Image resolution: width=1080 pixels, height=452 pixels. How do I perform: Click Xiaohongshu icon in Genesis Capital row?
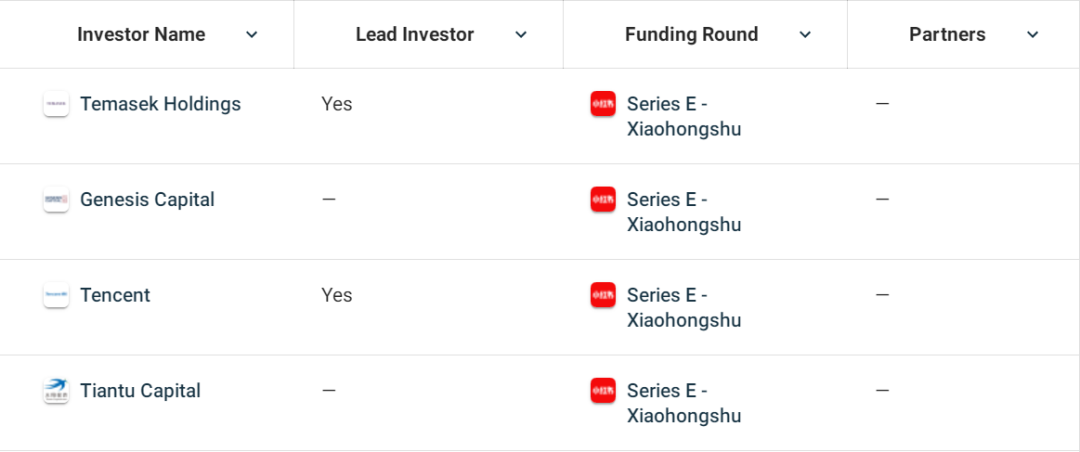(x=603, y=200)
